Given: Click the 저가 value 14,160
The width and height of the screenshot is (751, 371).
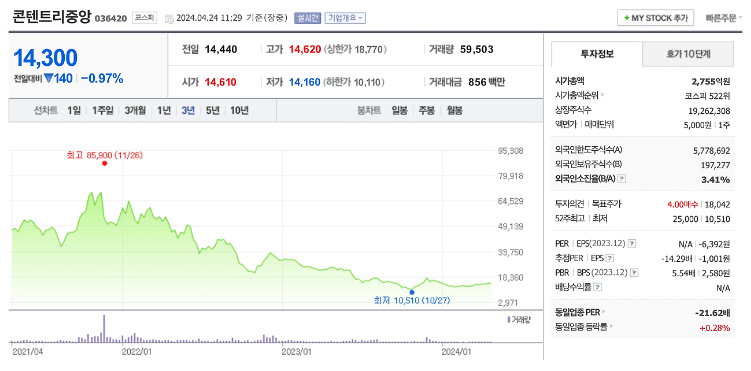Looking at the screenshot, I should (305, 82).
